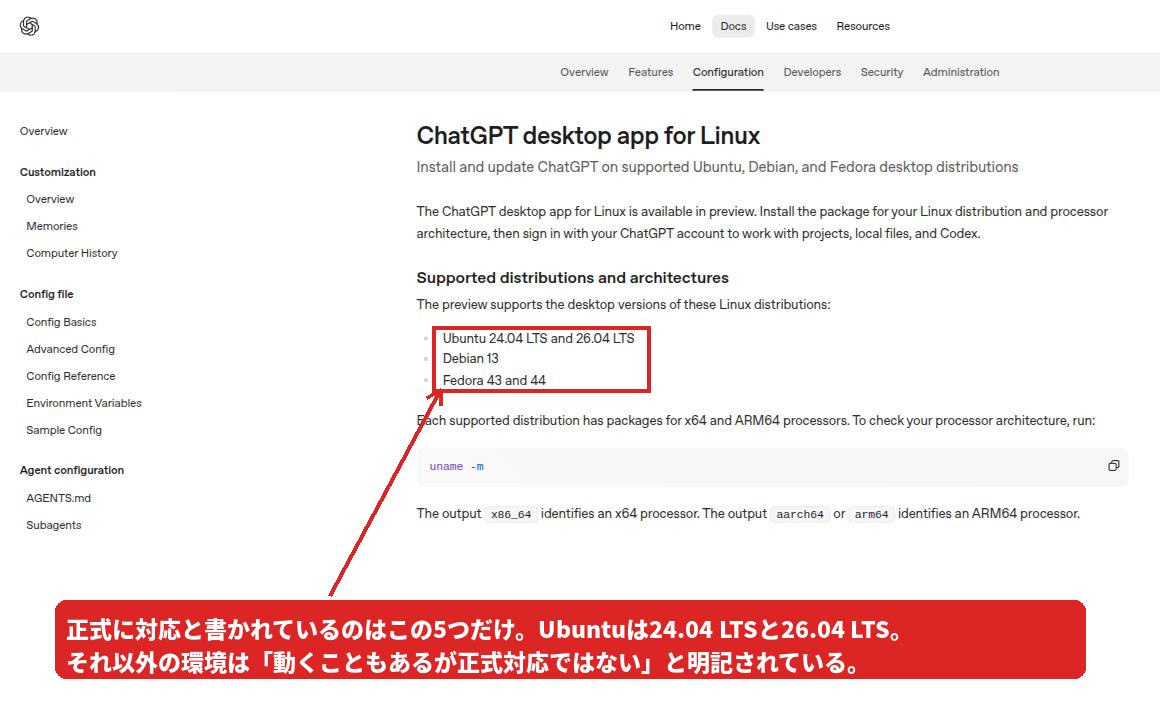The width and height of the screenshot is (1160, 715).
Task: Open Overview under Customization
Action: pos(50,199)
